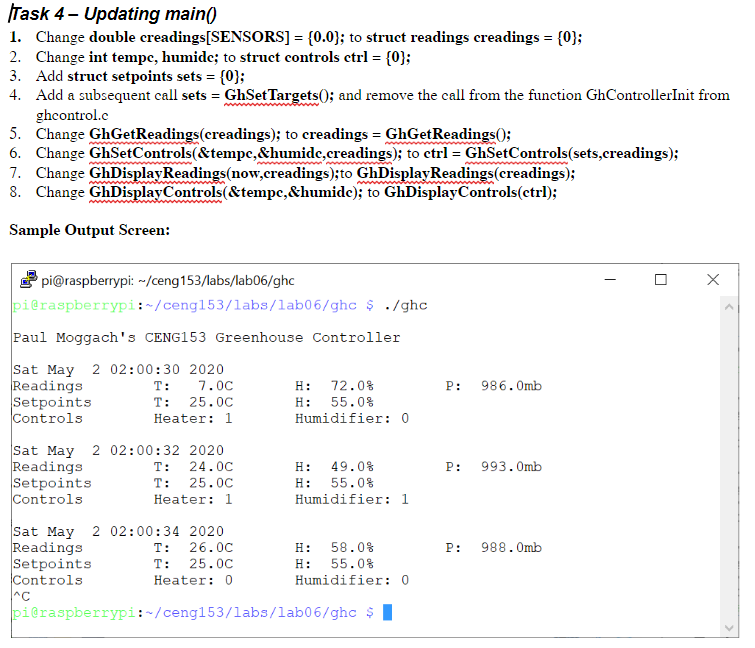This screenshot has width=755, height=648.
Task: Click 'GhDisplayControls(ctrl);' in step 8
Action: 470,193
